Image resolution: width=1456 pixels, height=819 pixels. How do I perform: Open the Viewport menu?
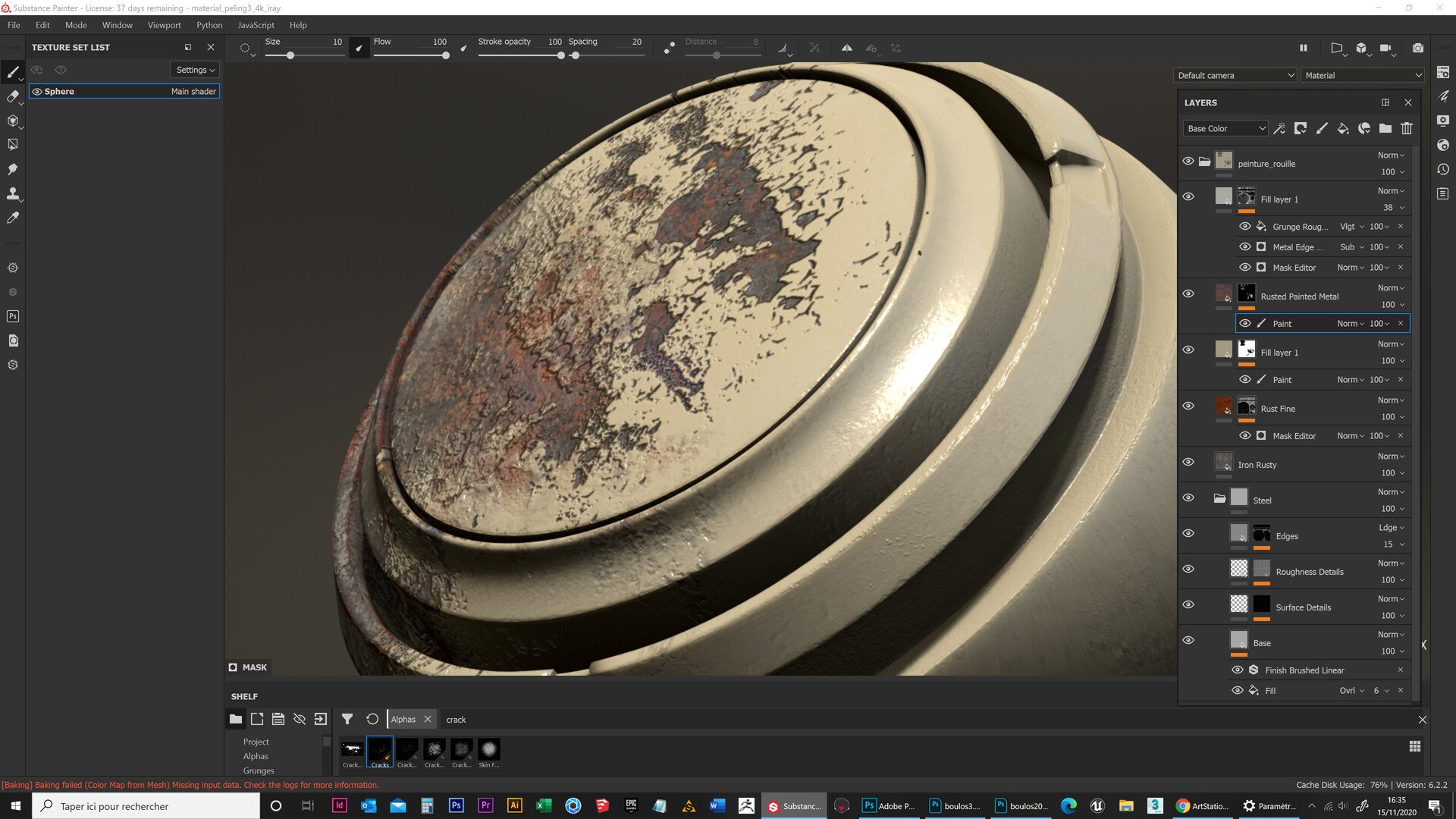164,25
